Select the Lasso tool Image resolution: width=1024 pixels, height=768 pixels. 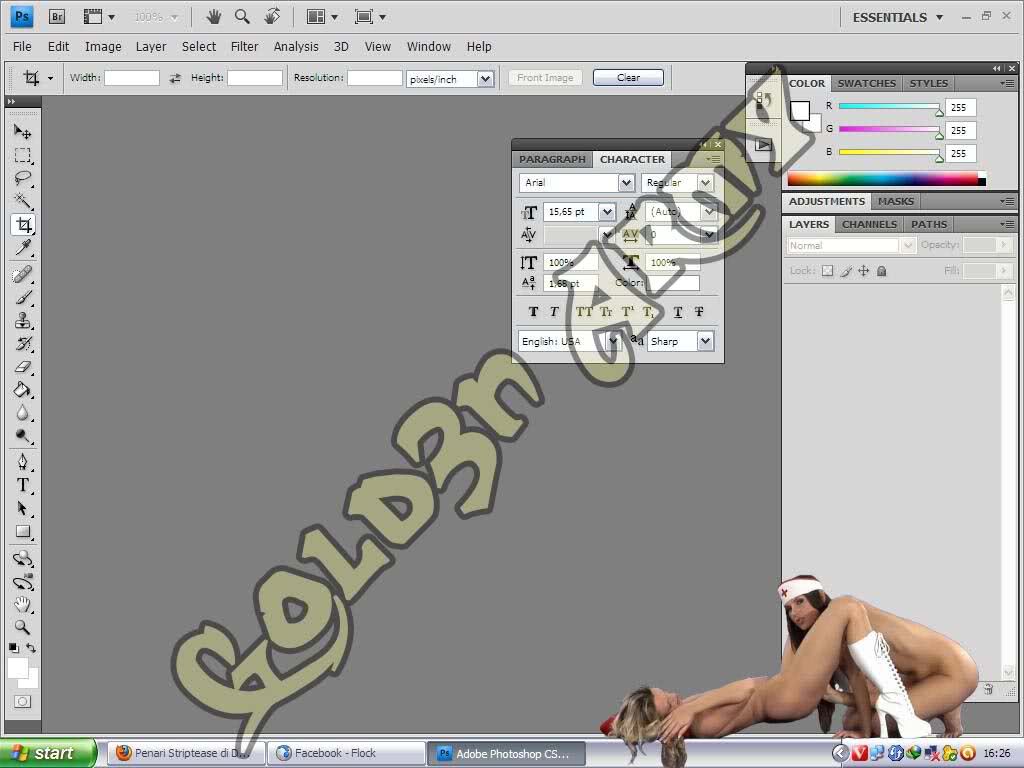coord(23,178)
